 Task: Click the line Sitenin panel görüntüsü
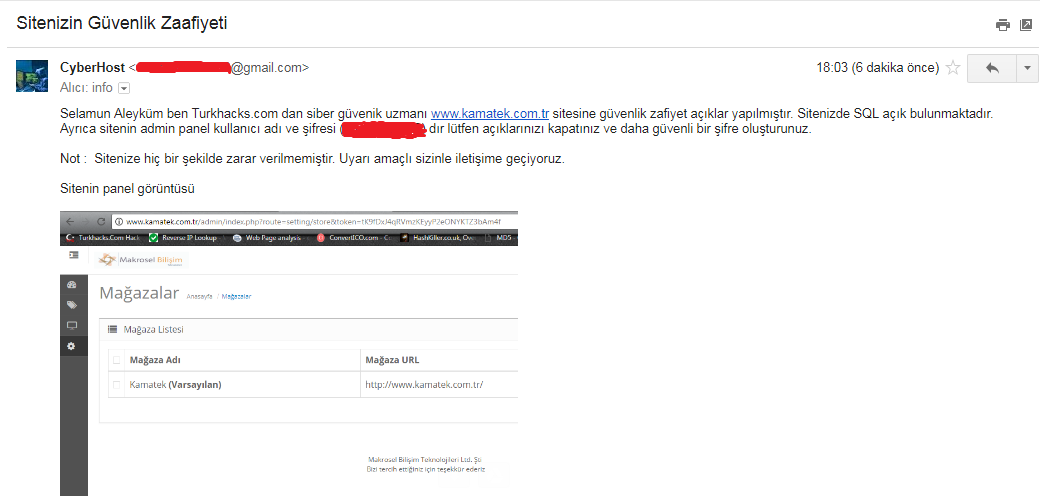[x=127, y=189]
